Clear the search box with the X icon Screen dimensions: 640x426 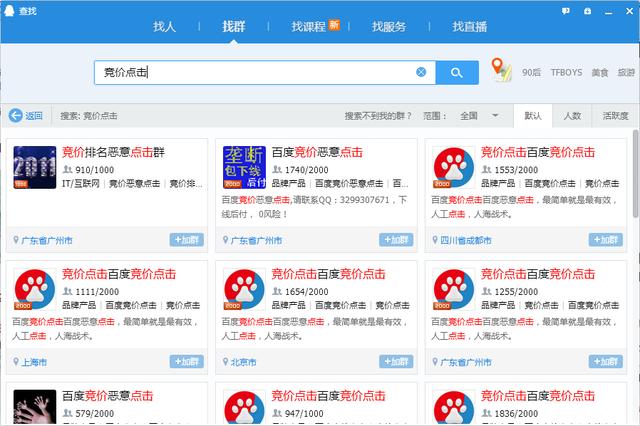(x=421, y=72)
